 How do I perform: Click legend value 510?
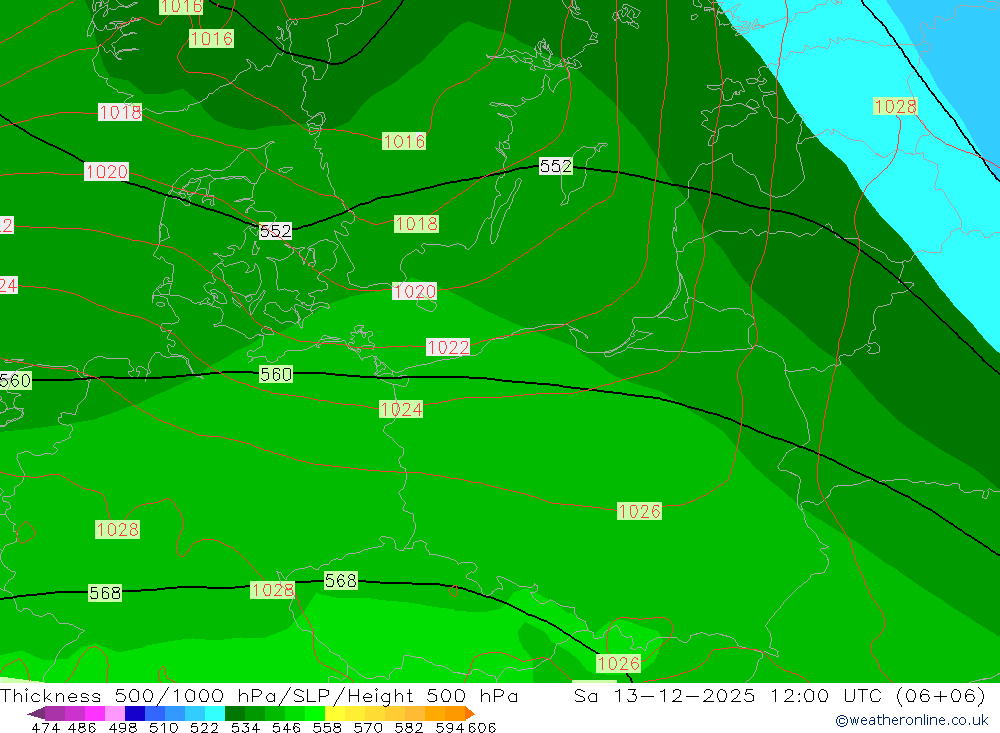(163, 727)
